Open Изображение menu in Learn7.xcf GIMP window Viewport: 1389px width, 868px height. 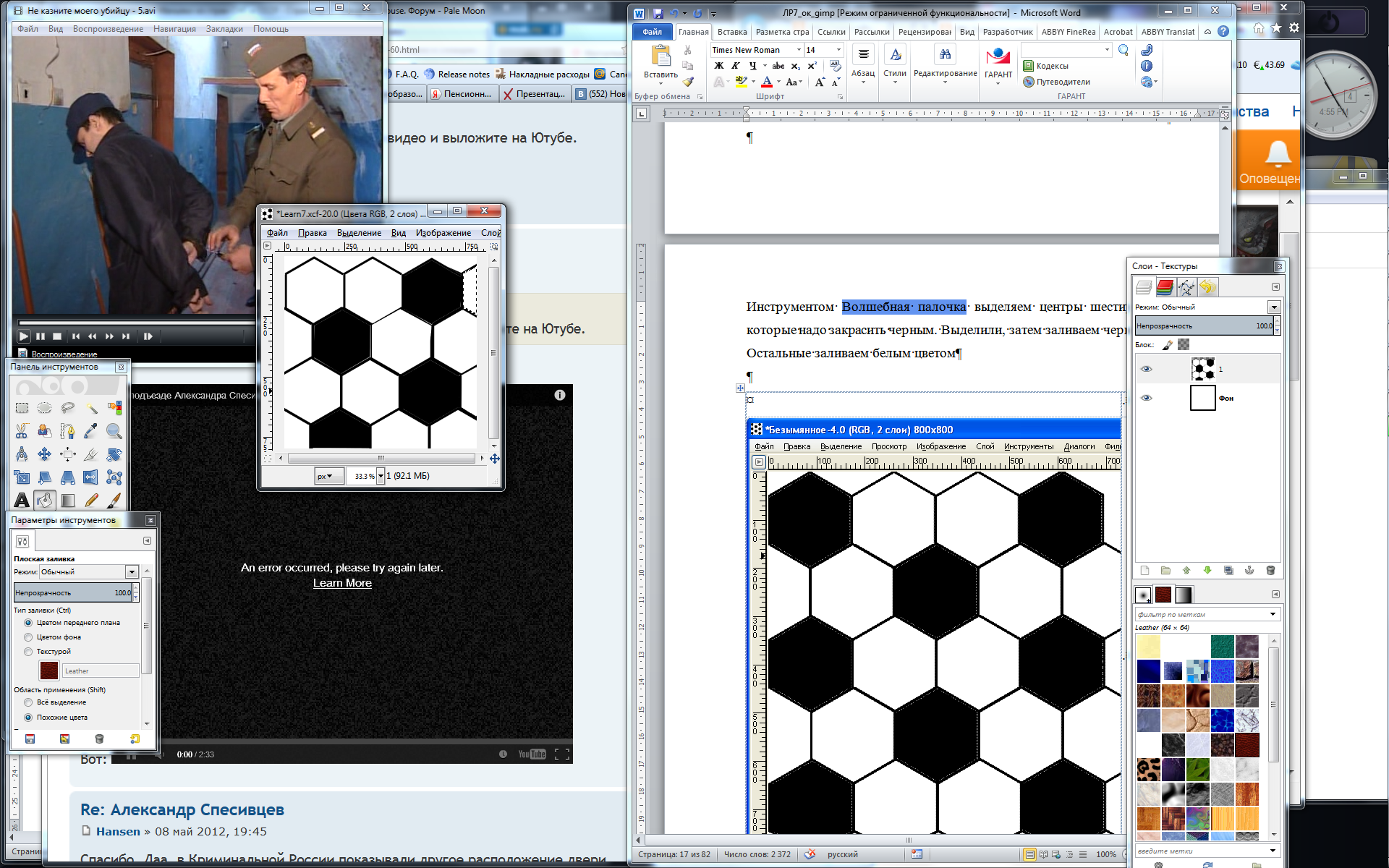[443, 233]
